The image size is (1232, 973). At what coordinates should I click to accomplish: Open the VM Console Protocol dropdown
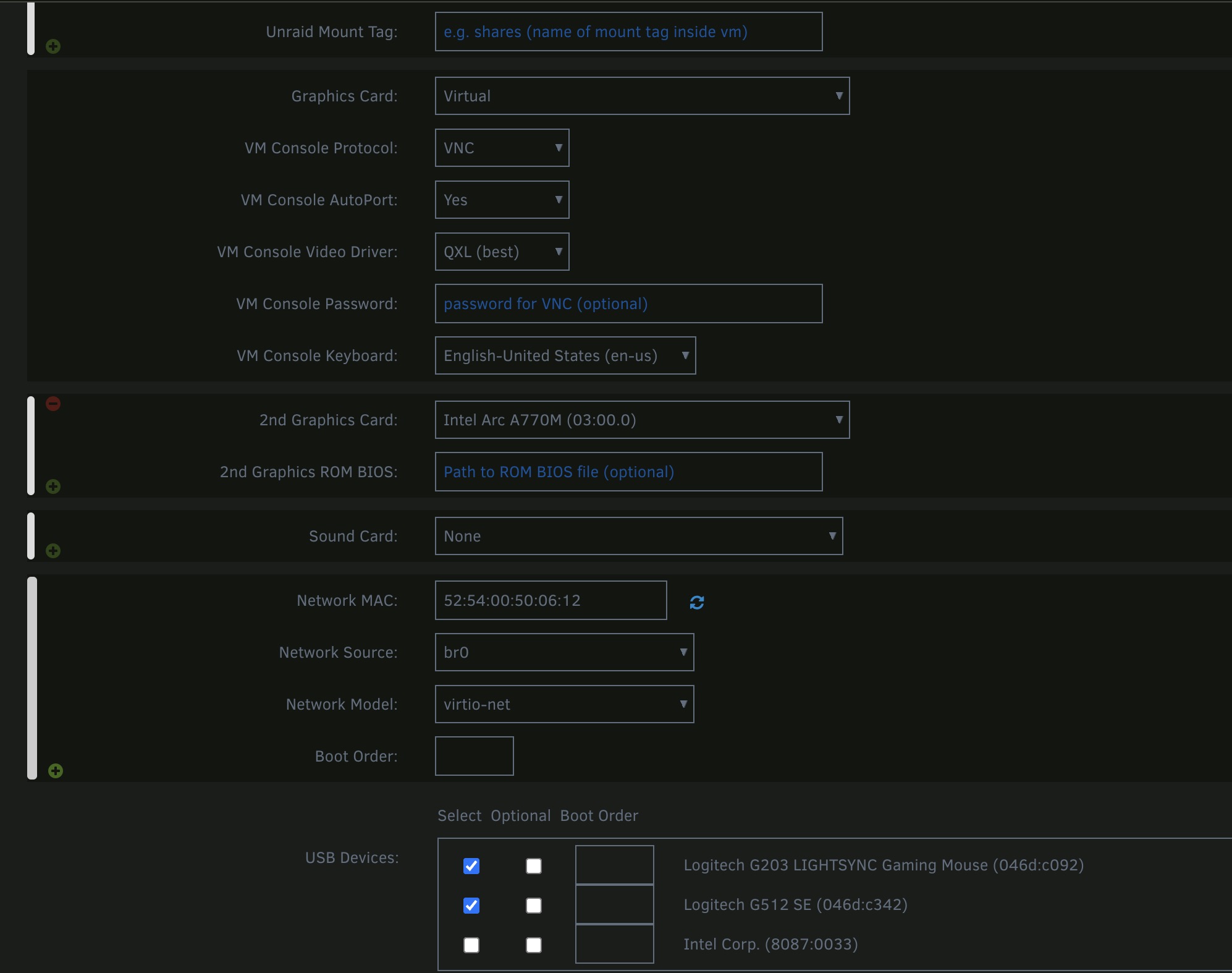(x=502, y=148)
